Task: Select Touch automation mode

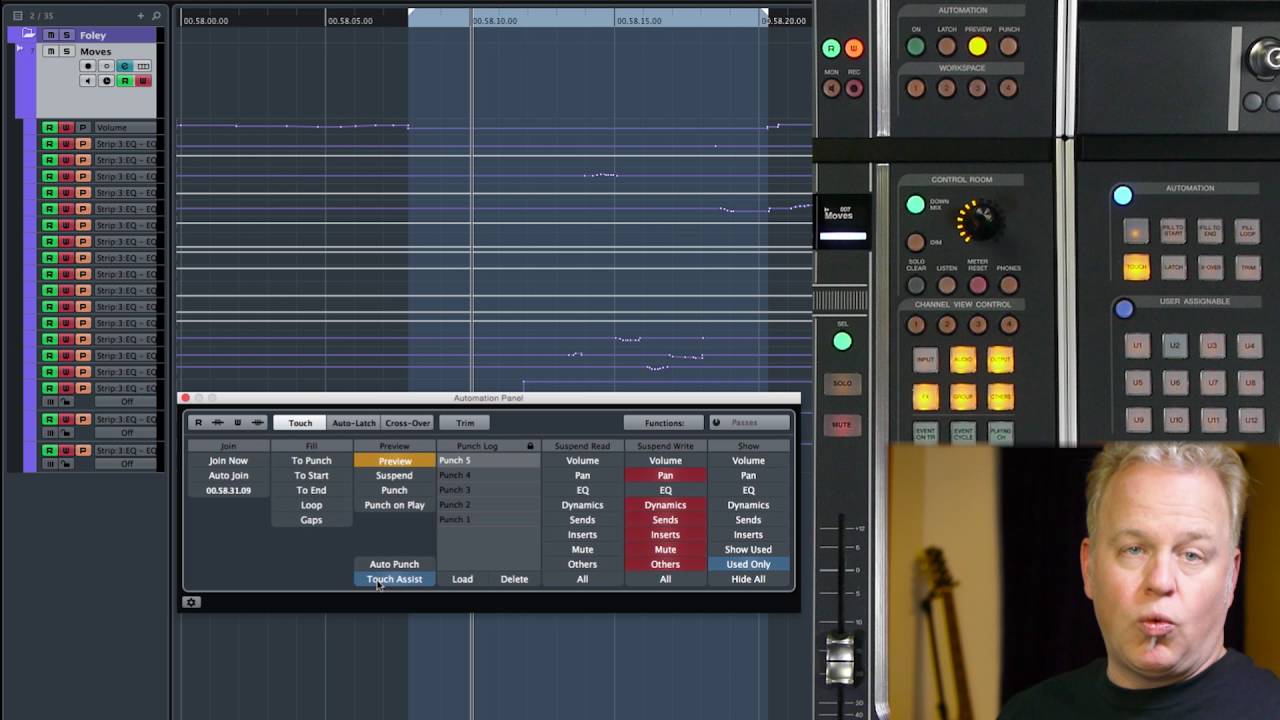Action: click(300, 423)
